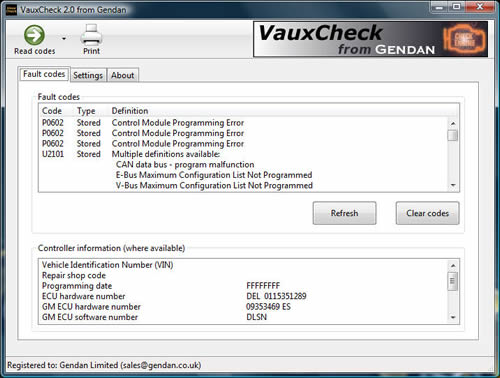
Task: Select the Repair shop code row
Action: point(243,275)
